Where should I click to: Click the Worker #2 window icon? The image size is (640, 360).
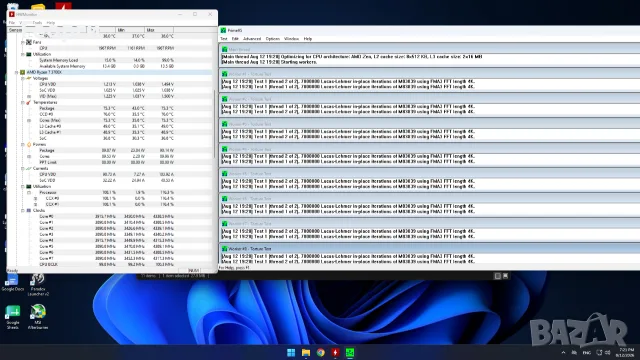pos(224,99)
